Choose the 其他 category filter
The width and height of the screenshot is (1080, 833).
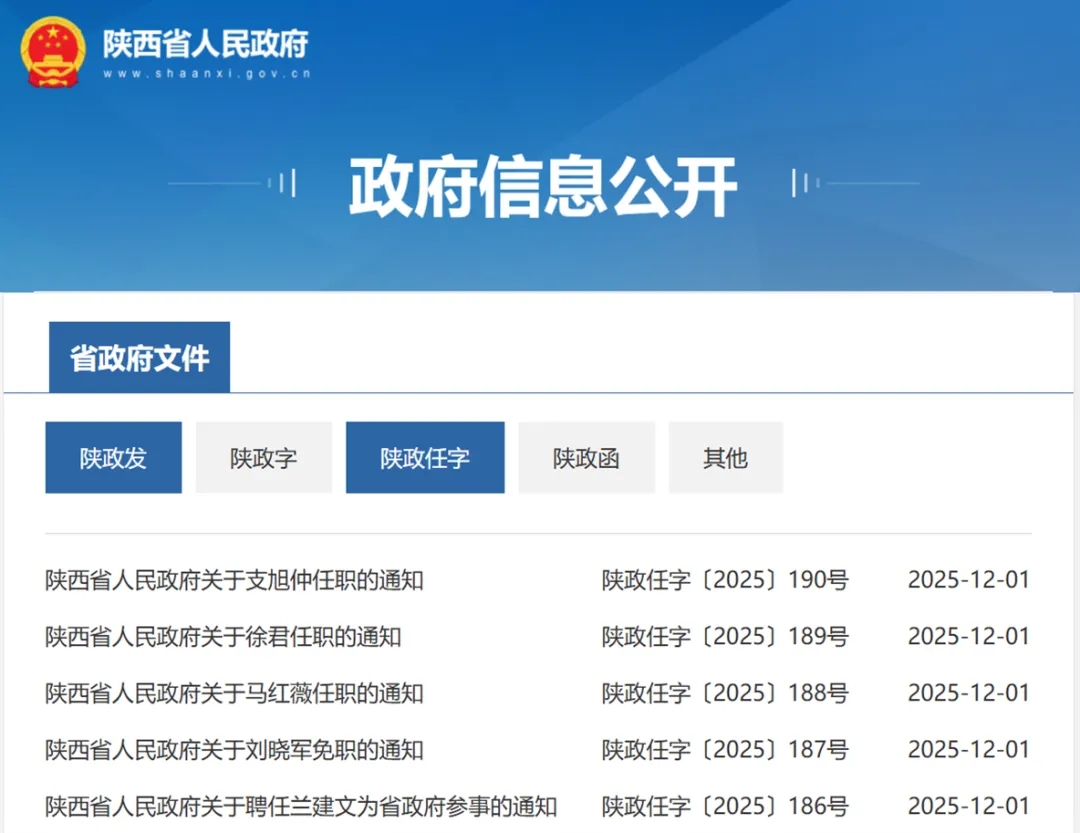pyautogui.click(x=725, y=458)
